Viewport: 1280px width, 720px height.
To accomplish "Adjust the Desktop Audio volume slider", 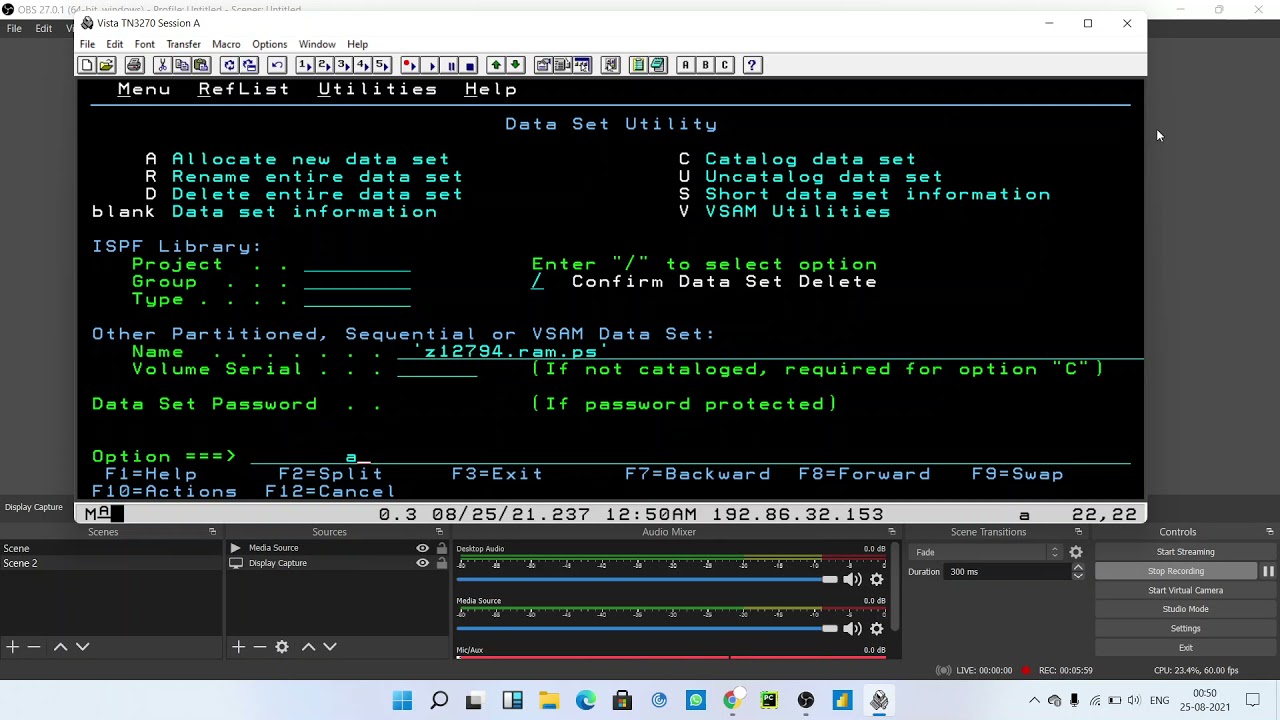I will pos(647,580).
